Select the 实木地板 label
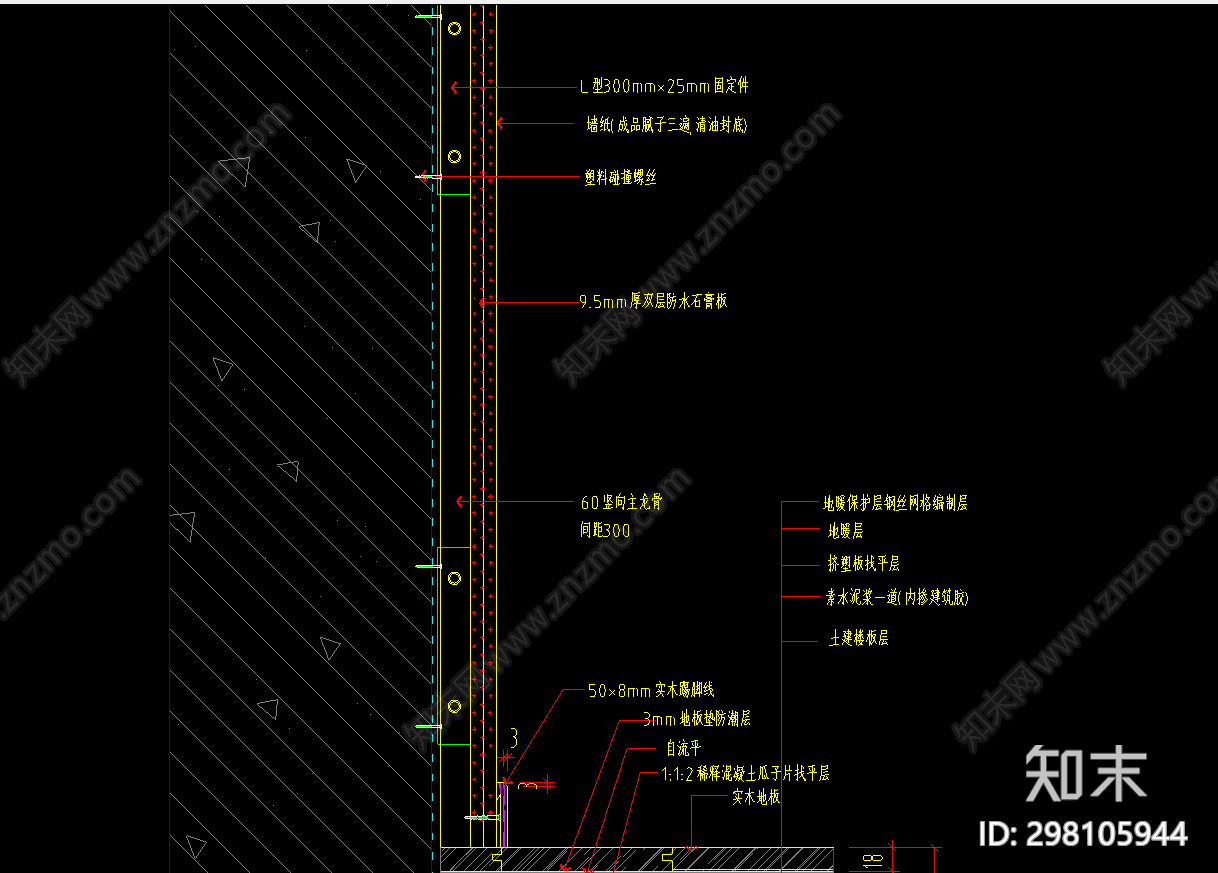This screenshot has height=873, width=1218. [755, 797]
